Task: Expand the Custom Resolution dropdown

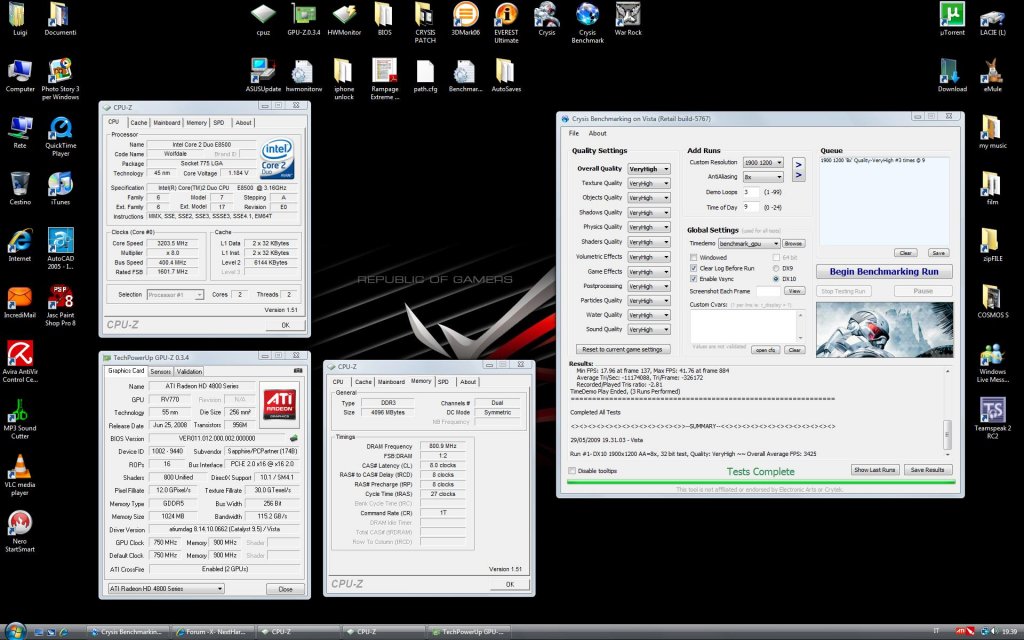Action: [x=763, y=163]
